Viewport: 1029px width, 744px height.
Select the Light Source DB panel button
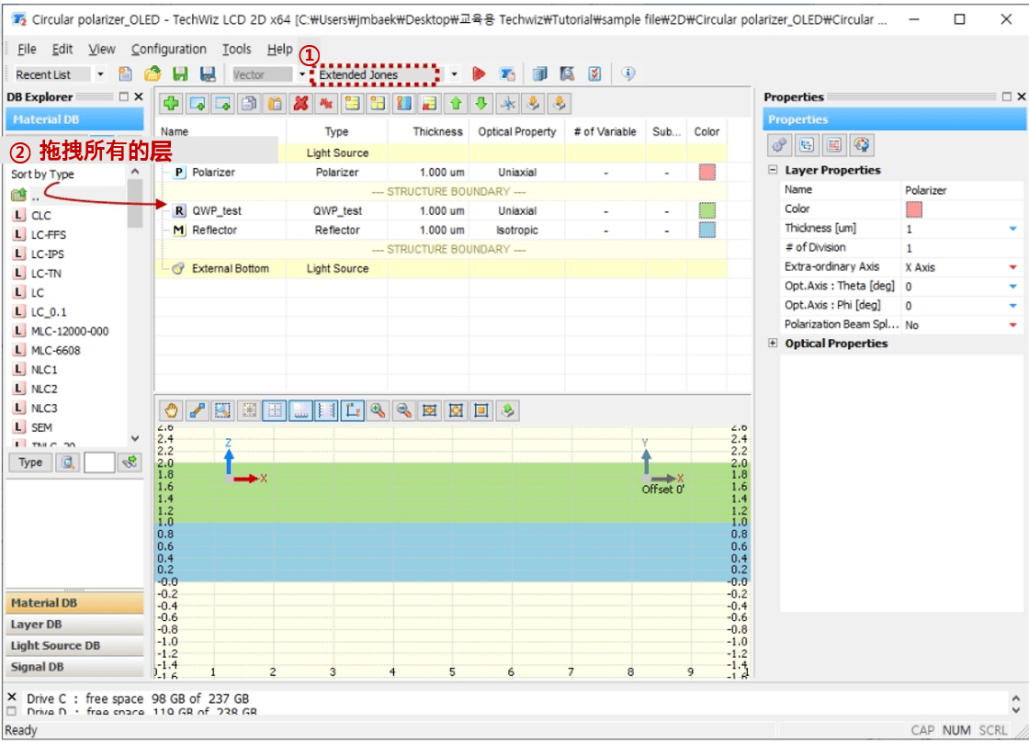pyautogui.click(x=74, y=646)
